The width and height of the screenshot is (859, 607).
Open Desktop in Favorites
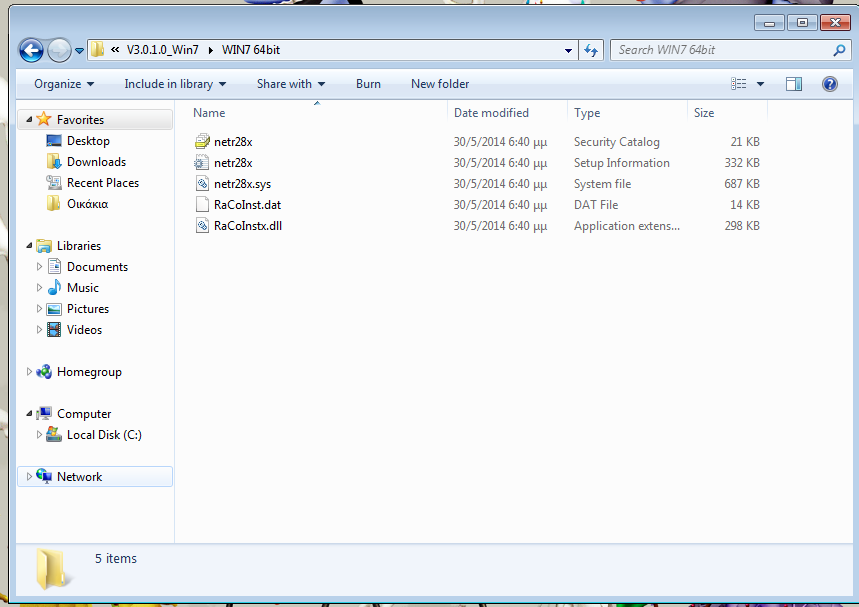88,141
